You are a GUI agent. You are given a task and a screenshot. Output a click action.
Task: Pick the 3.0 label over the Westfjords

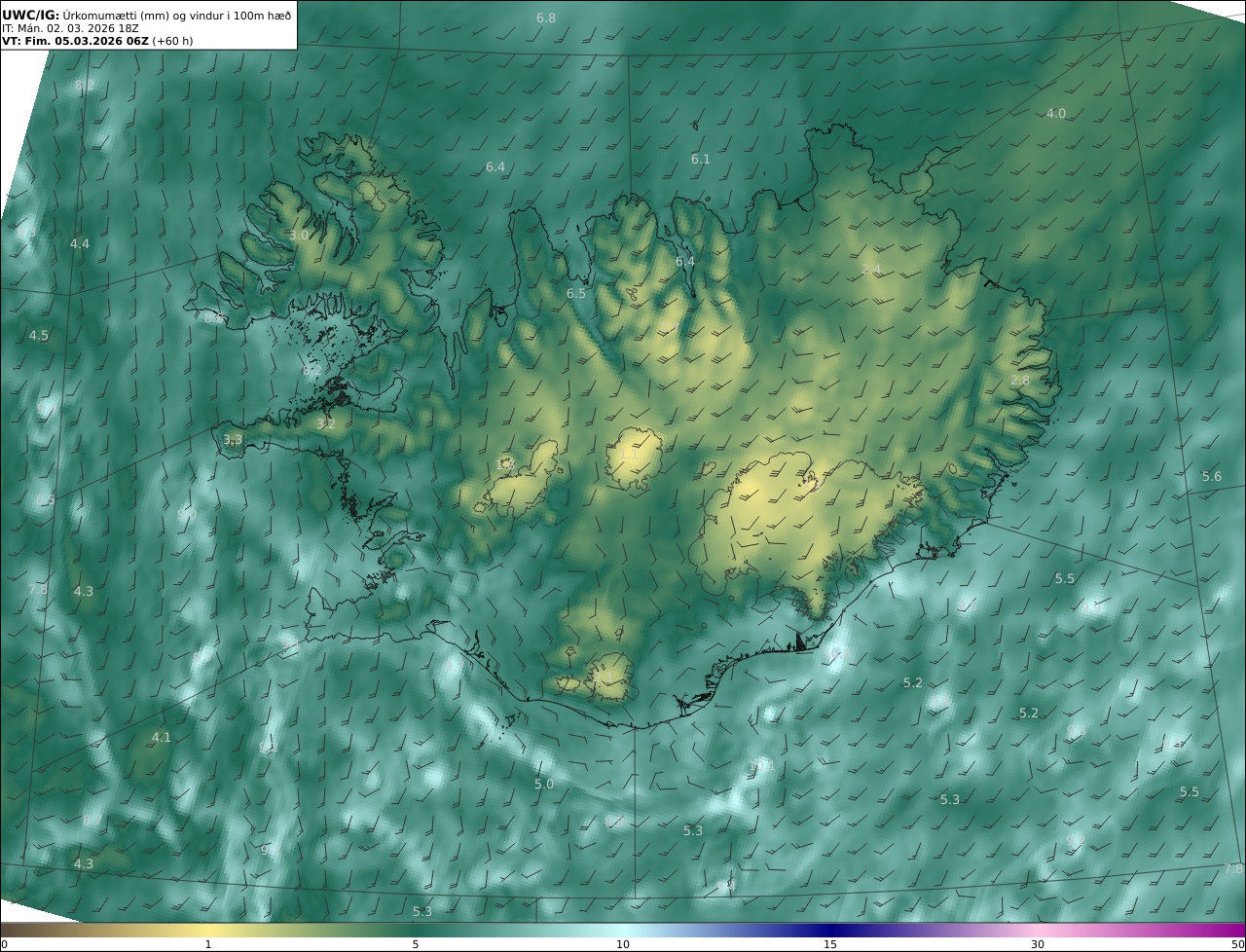[x=299, y=235]
